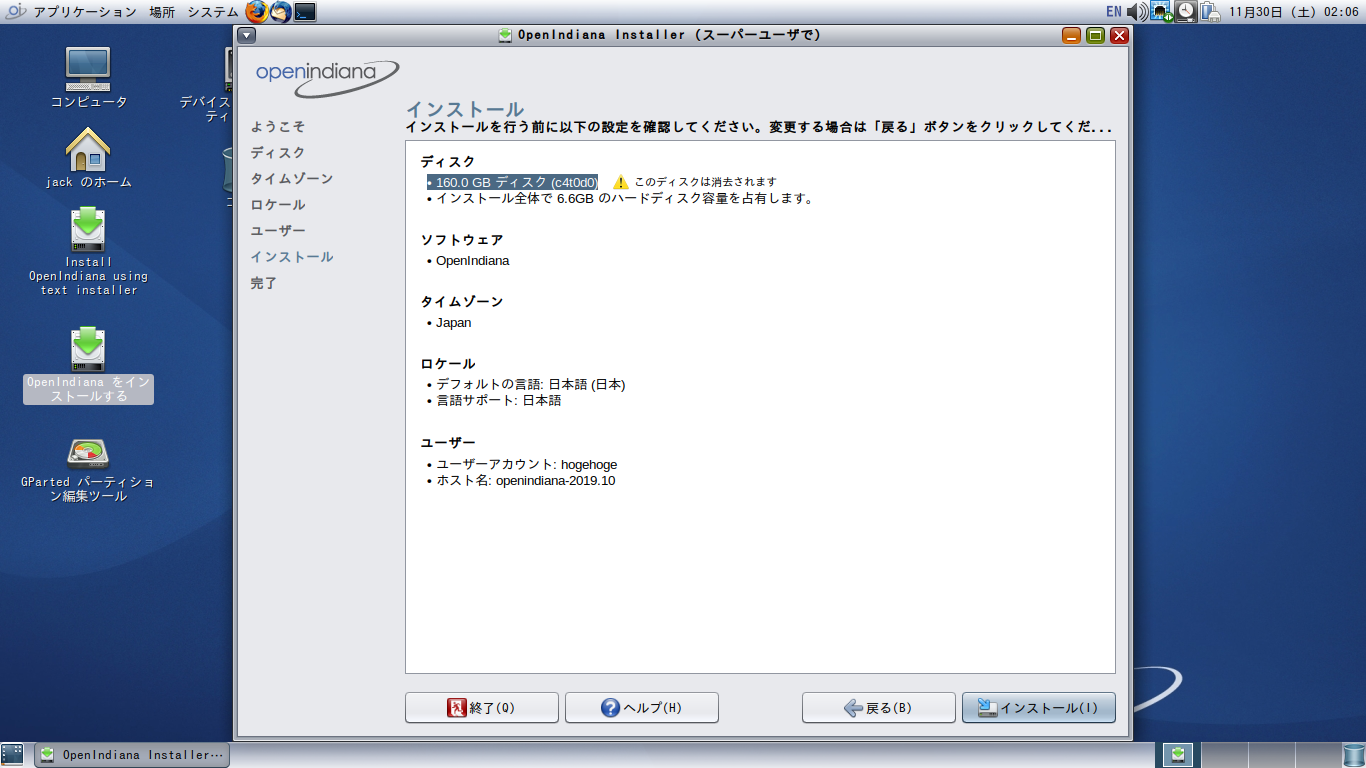The height and width of the screenshot is (768, 1366).
Task: Click the disk erase warning icon
Action: (621, 182)
